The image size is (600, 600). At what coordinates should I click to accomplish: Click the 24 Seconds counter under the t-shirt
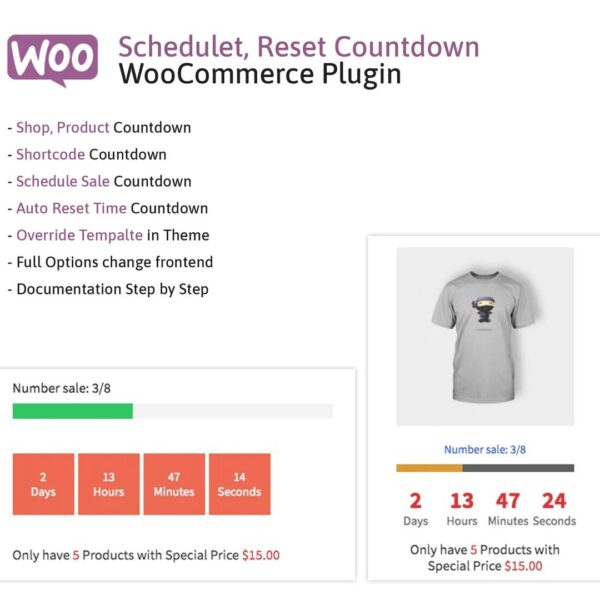[x=554, y=508]
